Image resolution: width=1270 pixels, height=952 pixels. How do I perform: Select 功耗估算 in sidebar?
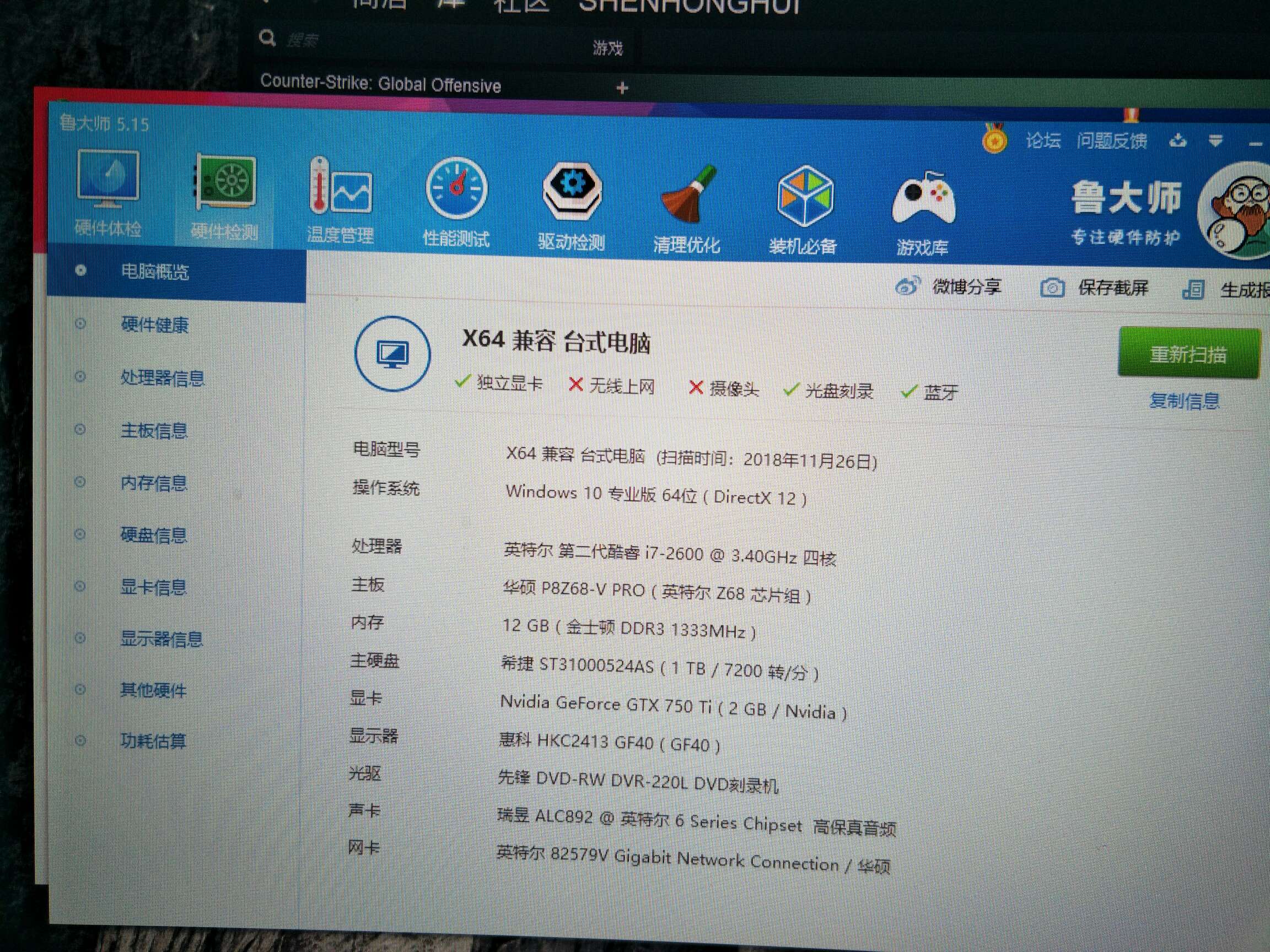[153, 741]
